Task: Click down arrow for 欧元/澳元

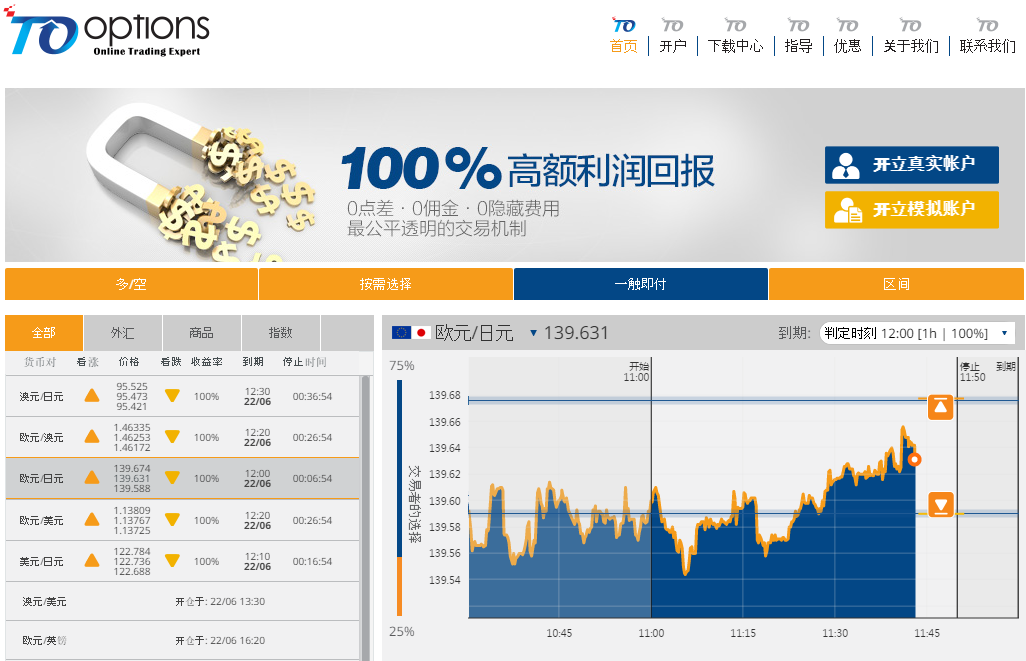Action: [172, 437]
